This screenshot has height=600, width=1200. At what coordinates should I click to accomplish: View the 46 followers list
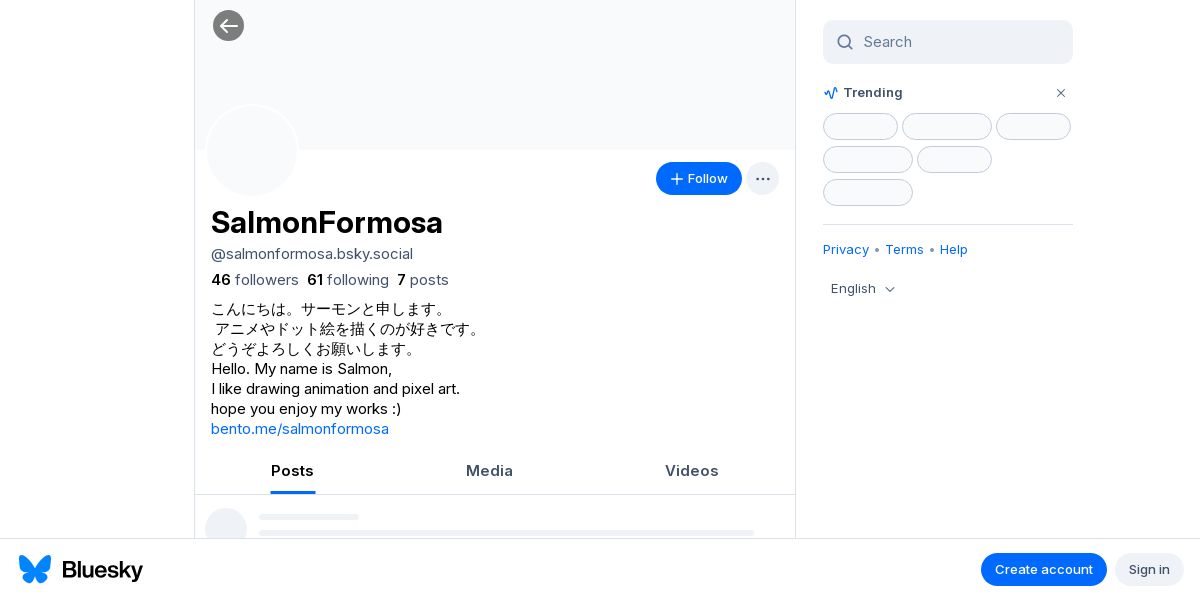(255, 280)
